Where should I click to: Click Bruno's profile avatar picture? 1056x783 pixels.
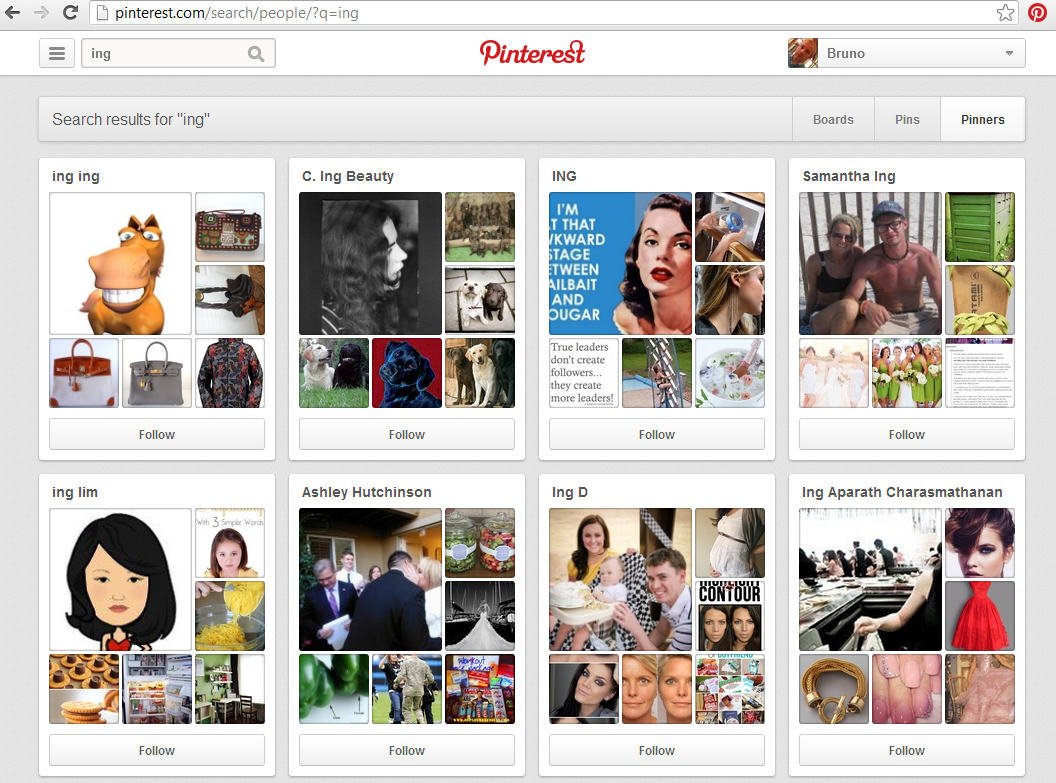pyautogui.click(x=803, y=52)
